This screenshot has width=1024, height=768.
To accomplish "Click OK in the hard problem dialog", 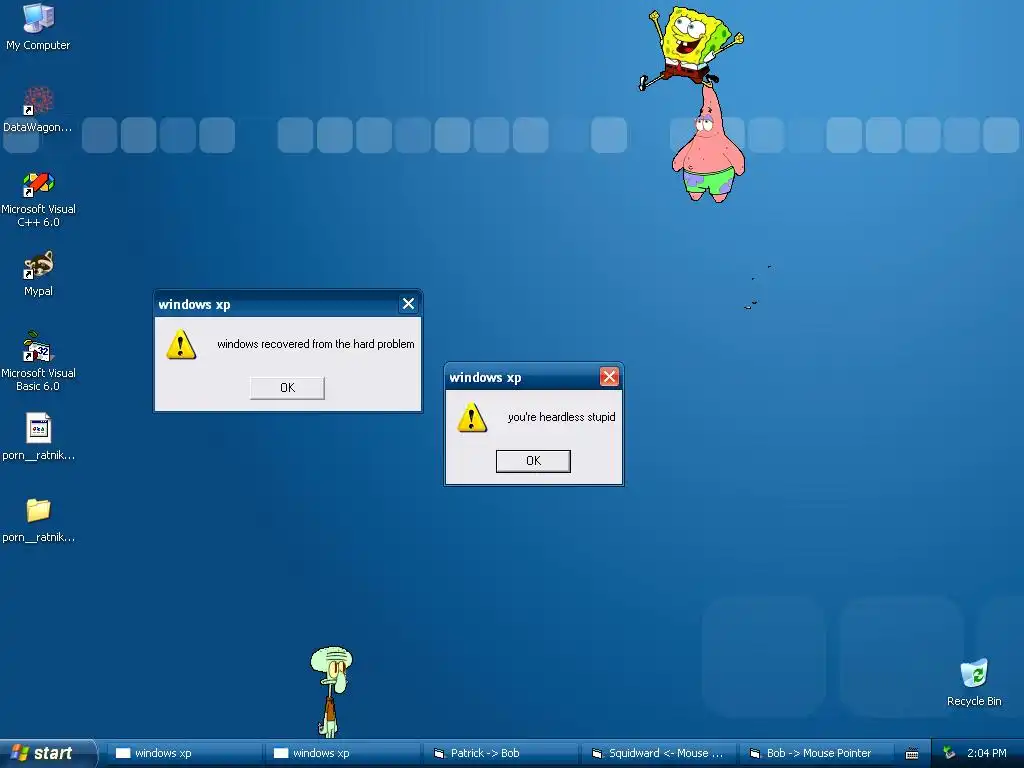I will (x=287, y=388).
